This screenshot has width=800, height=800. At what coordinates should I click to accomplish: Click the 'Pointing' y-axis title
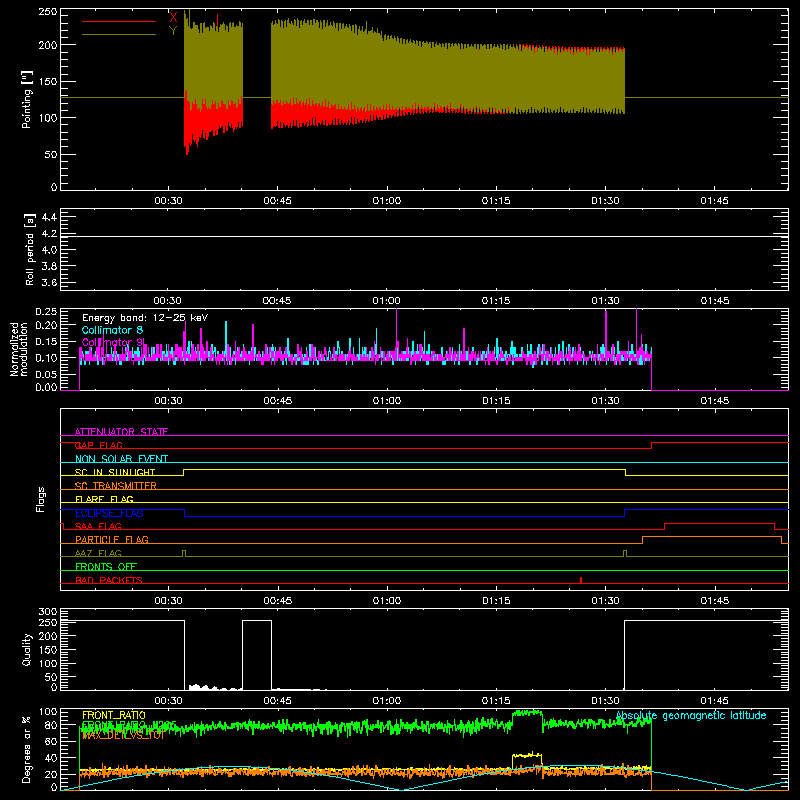pos(27,99)
